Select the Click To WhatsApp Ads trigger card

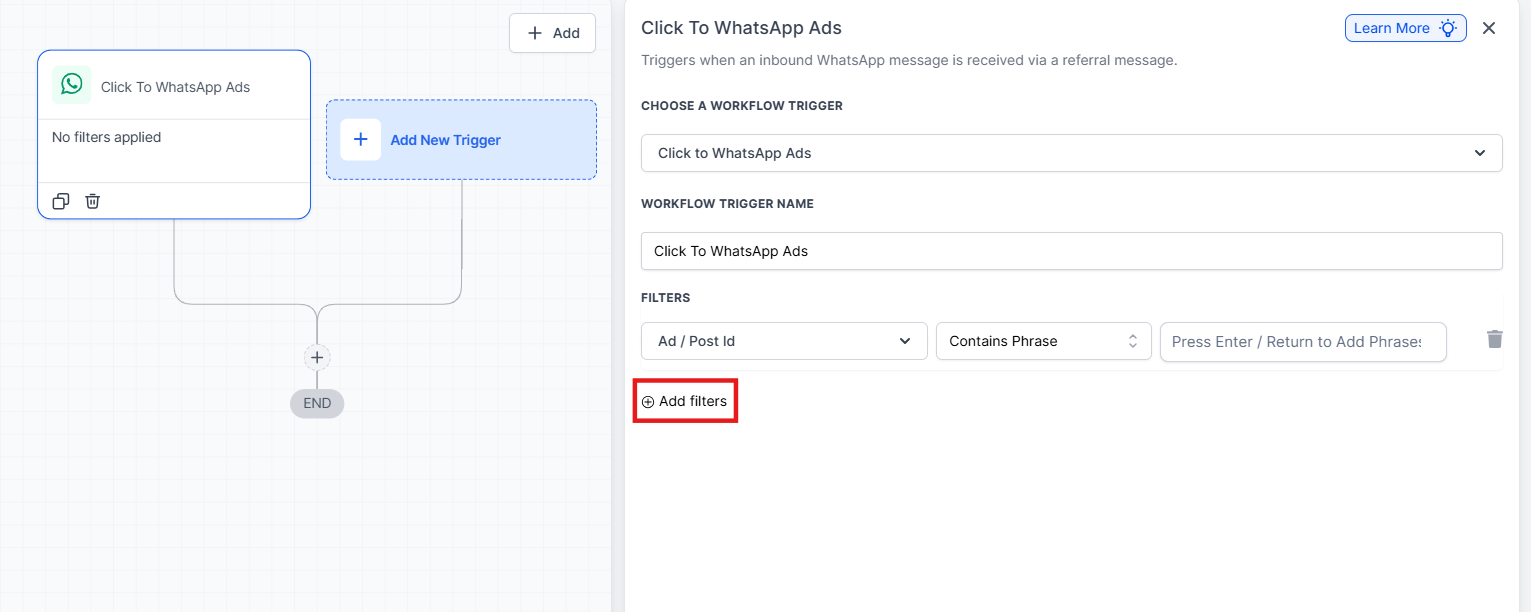click(174, 140)
